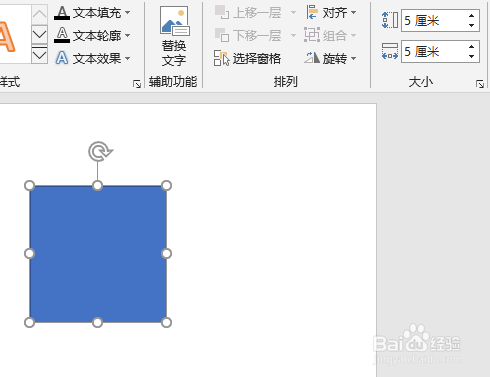Open the 文本轮廓 text outline dropdown
The width and height of the screenshot is (490, 377).
[92, 35]
